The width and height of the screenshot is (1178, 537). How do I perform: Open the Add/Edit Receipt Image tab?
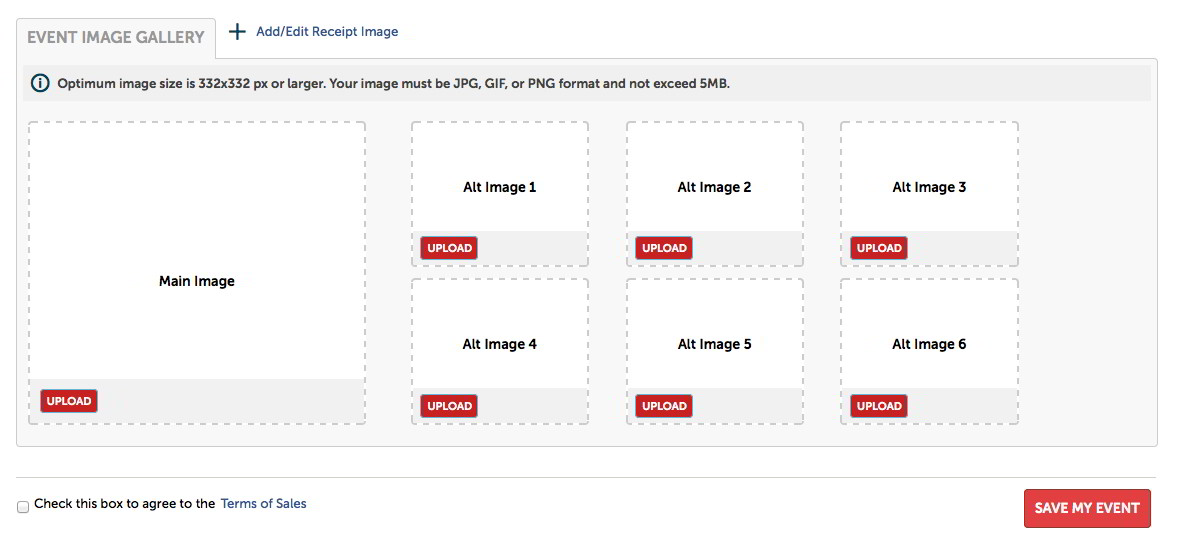pos(327,32)
